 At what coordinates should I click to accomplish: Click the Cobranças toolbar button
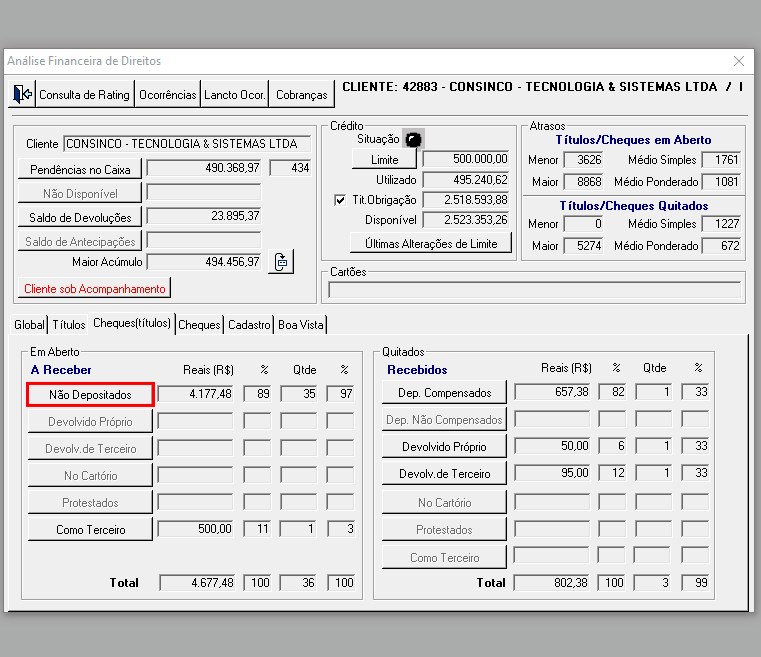[302, 95]
